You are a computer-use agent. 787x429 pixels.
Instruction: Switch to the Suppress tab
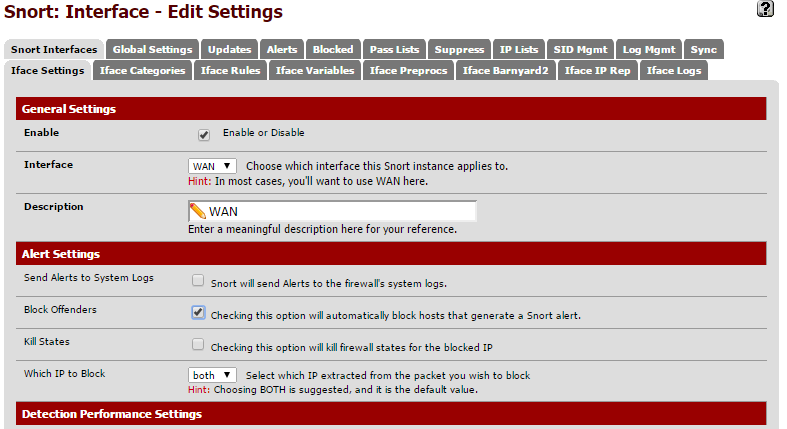(x=459, y=49)
